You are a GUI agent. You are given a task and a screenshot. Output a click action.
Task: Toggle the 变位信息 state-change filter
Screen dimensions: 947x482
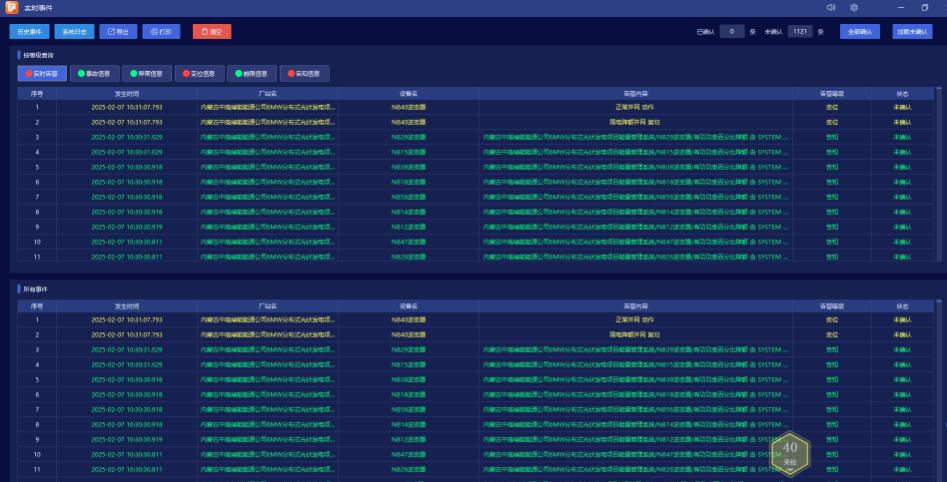[199, 74]
